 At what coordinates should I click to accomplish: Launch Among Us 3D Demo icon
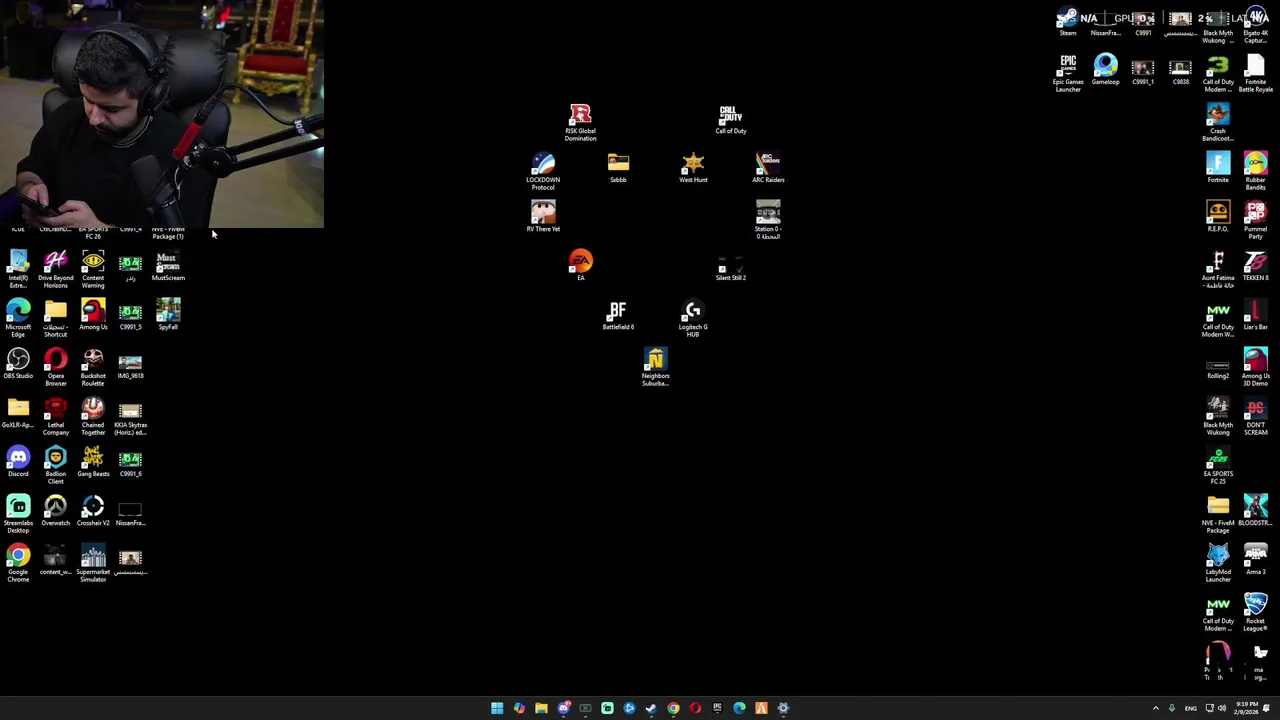(x=1255, y=367)
